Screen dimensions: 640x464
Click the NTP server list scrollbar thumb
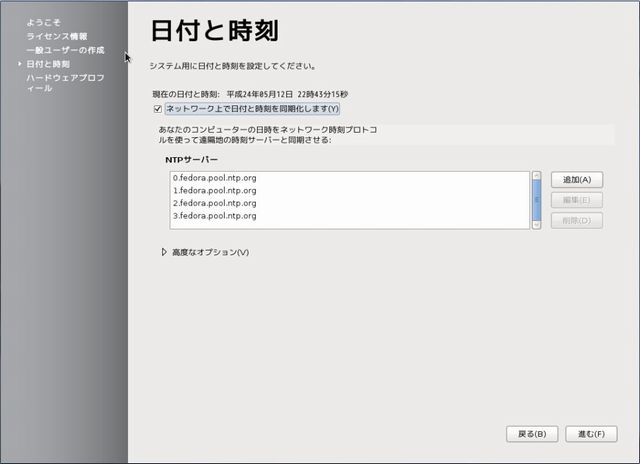(x=537, y=200)
